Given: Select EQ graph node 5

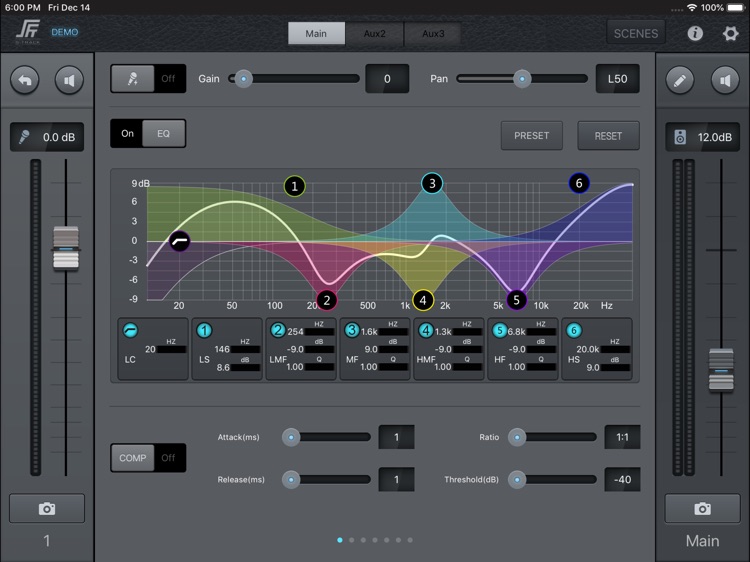Looking at the screenshot, I should (x=516, y=300).
